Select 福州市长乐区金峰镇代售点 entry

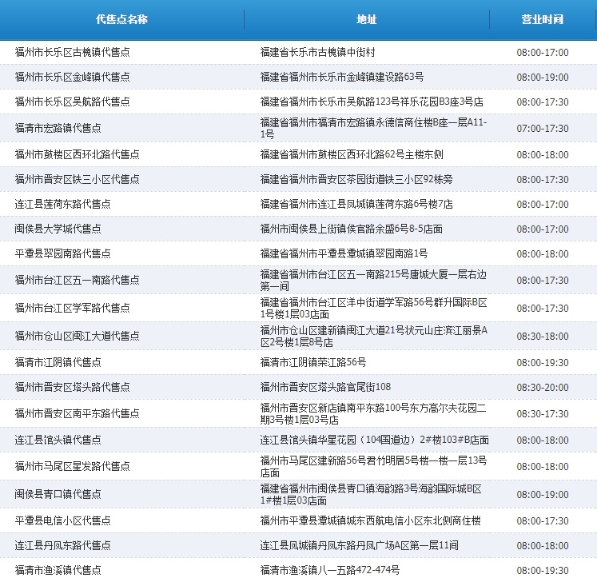pyautogui.click(x=72, y=77)
